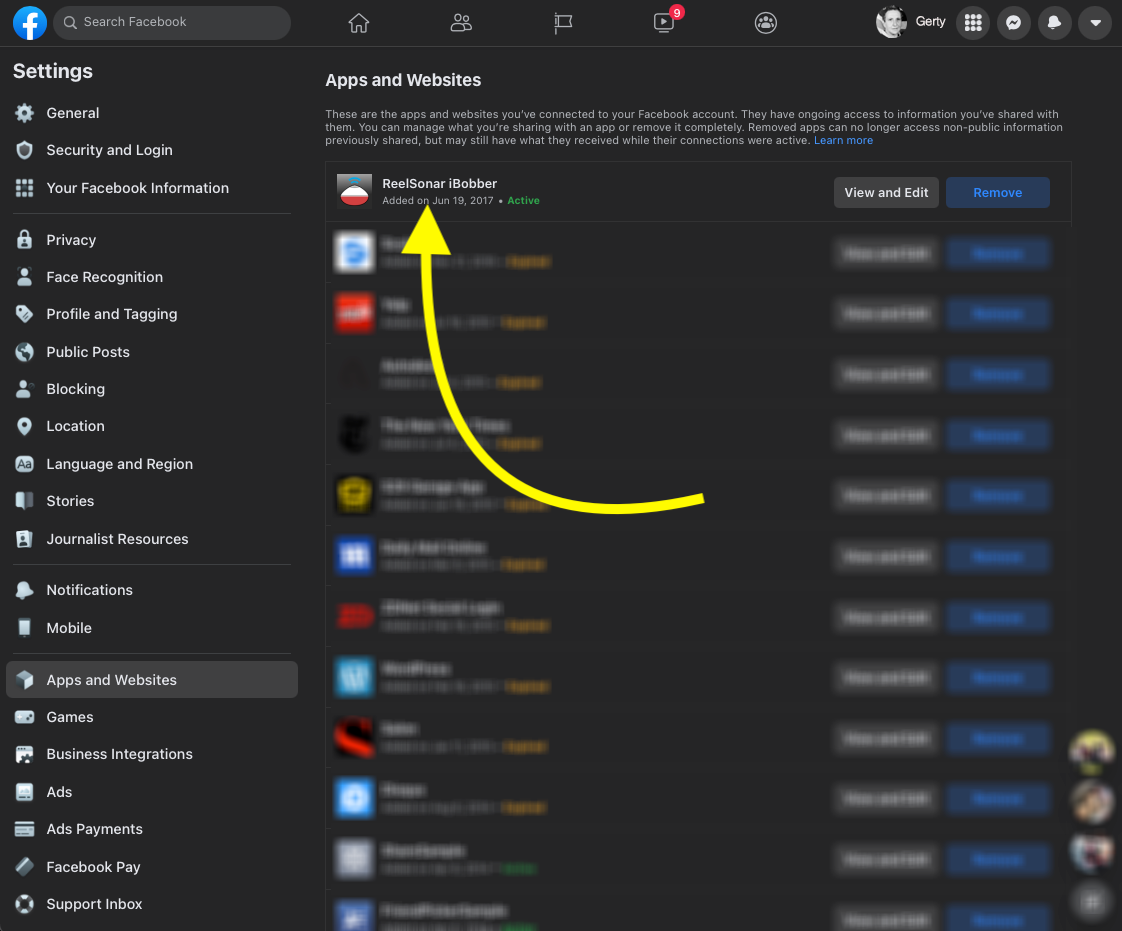Image resolution: width=1122 pixels, height=931 pixels.
Task: Open Privacy settings
Action: point(152,240)
